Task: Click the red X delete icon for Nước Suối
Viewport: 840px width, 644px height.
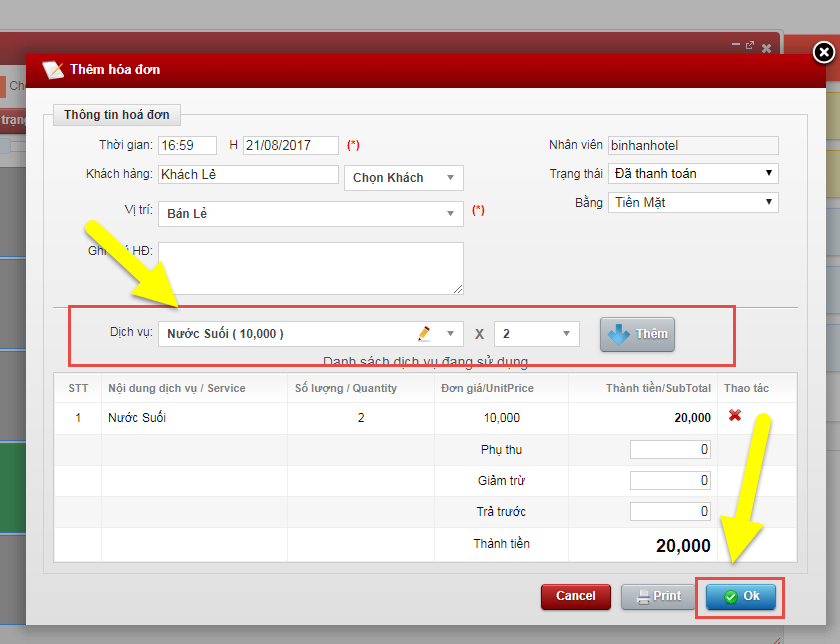Action: (735, 416)
